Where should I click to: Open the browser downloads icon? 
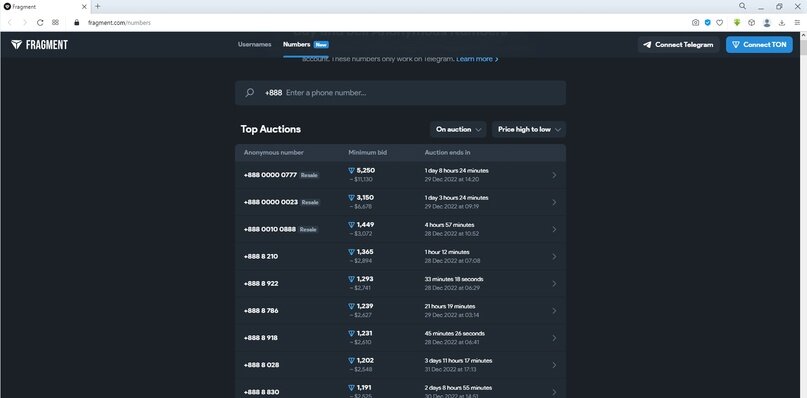(782, 23)
